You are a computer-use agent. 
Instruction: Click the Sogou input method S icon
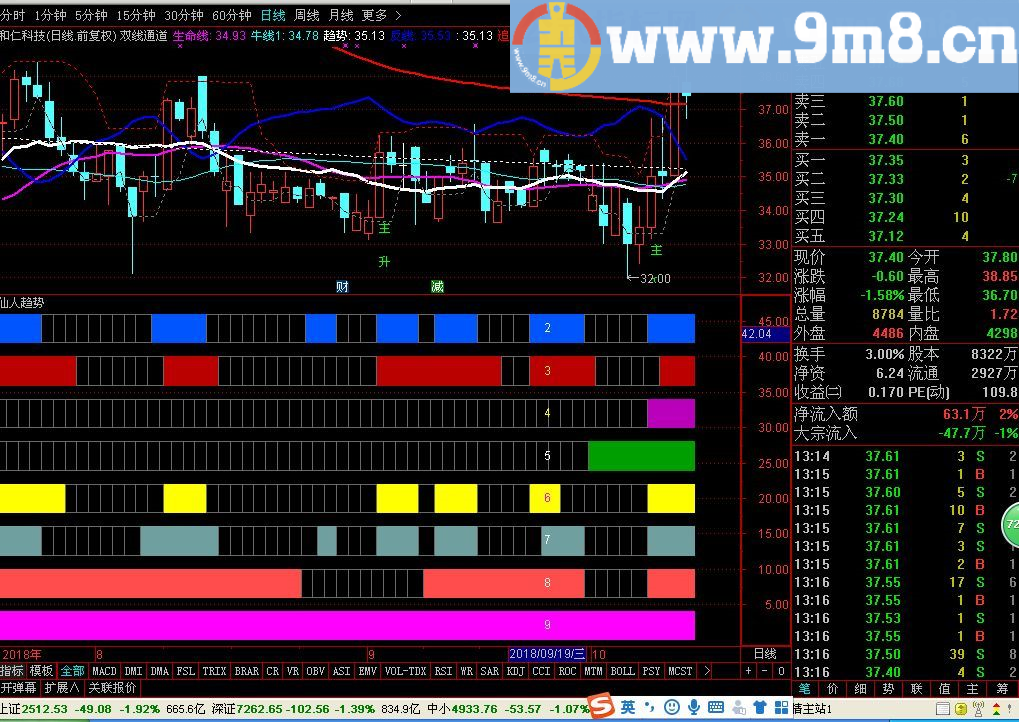click(x=603, y=707)
